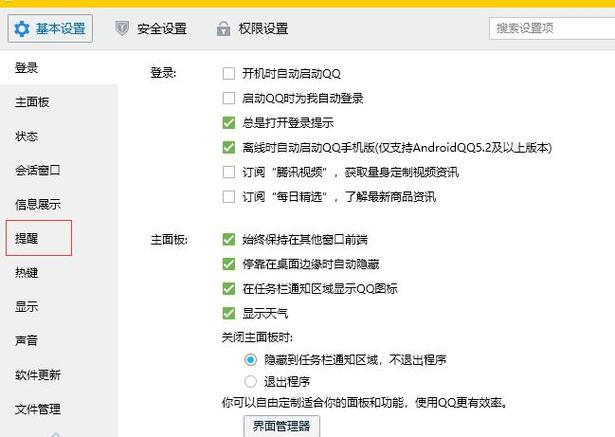Viewport: 615px width, 437px height.
Task: Click the 关闭主面板时 label text
Action: (x=257, y=337)
